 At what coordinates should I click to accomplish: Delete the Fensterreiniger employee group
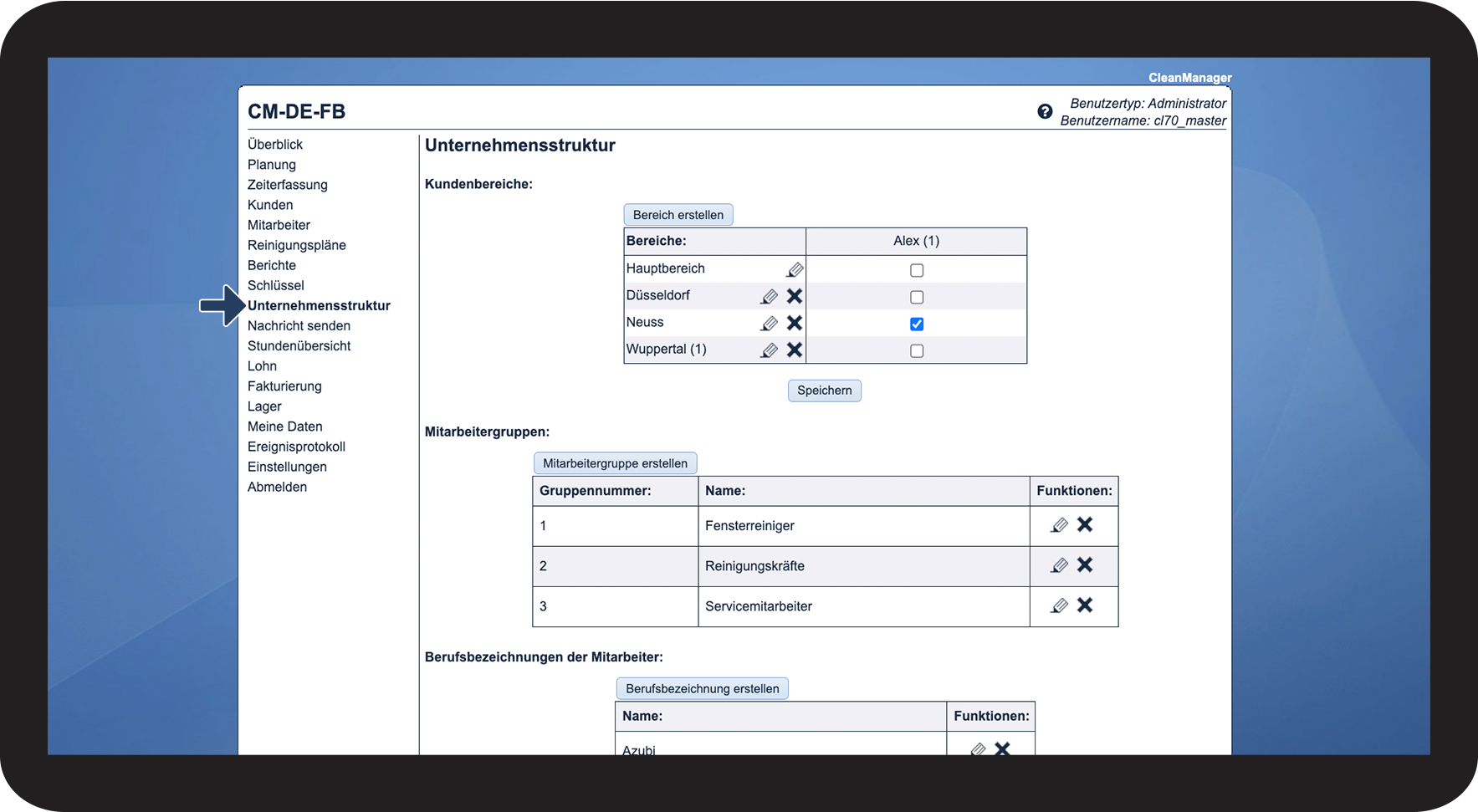[1085, 525]
